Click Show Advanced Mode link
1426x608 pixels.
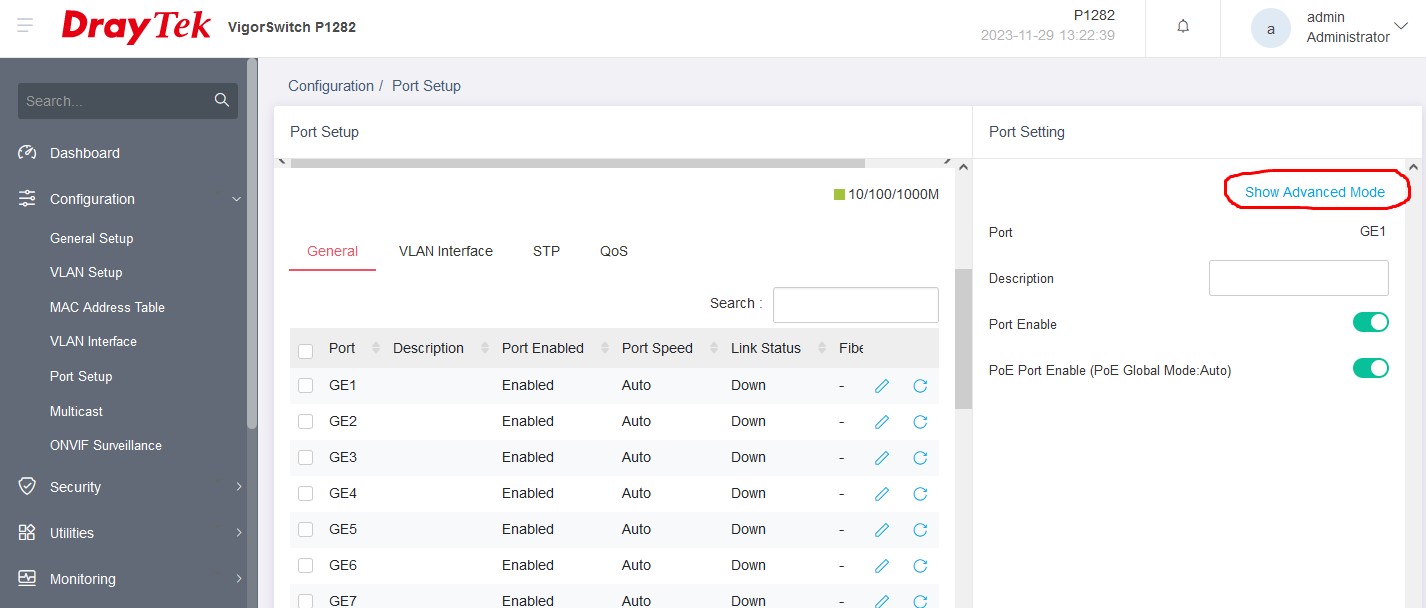(1314, 192)
